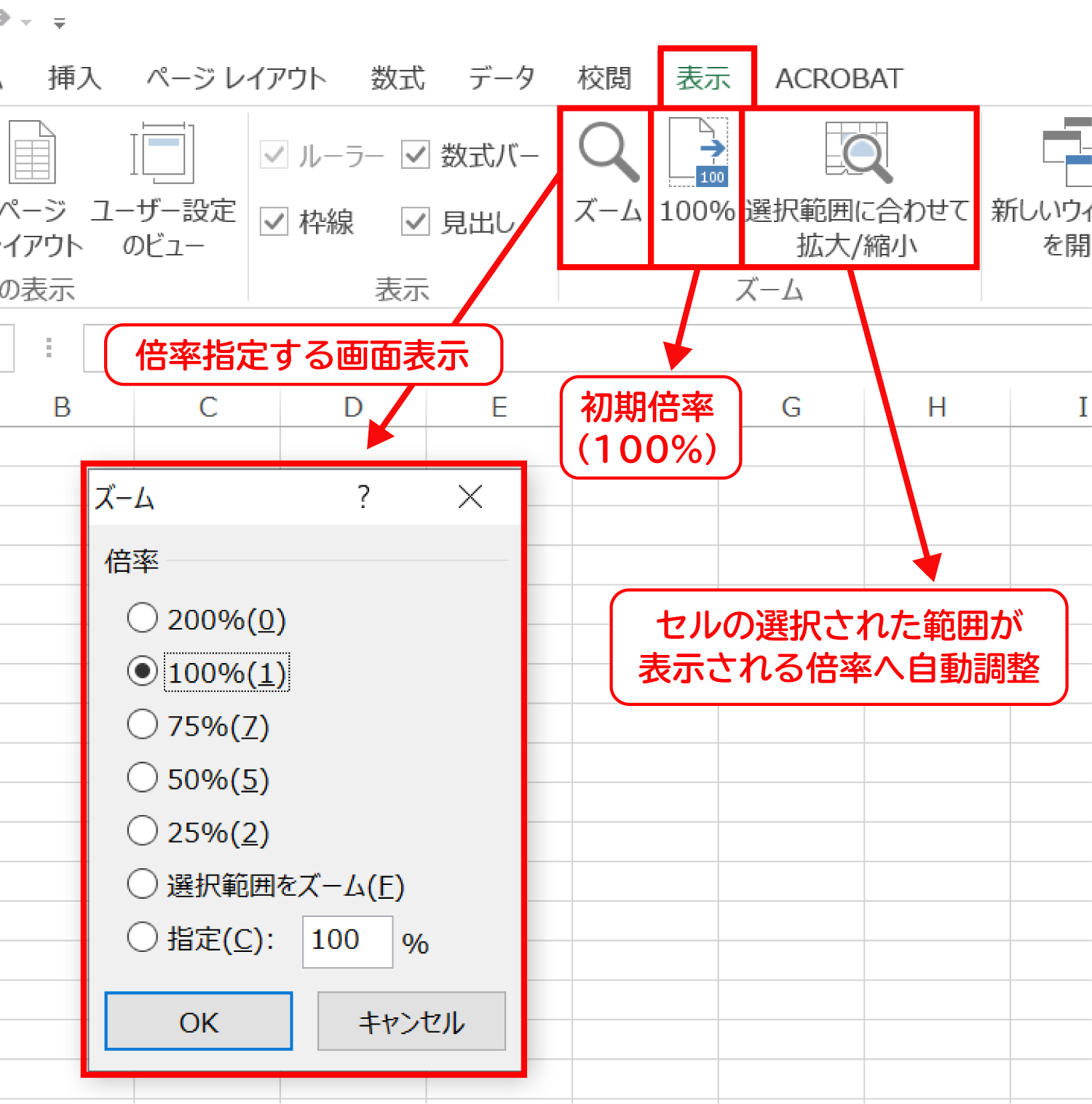
Task: Open the Custom Views (ユーザー設定のビュー) icon
Action: pyautogui.click(x=162, y=154)
